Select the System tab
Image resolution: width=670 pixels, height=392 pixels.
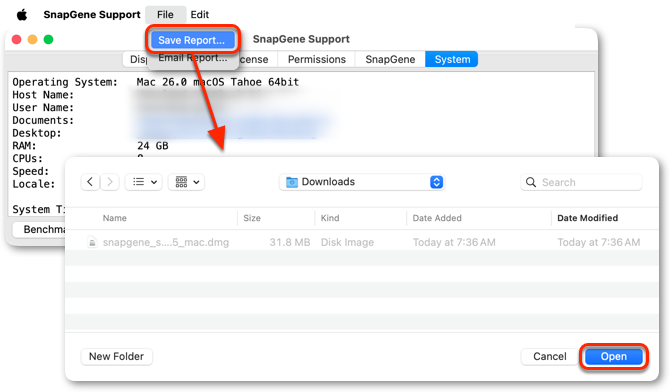pyautogui.click(x=452, y=59)
